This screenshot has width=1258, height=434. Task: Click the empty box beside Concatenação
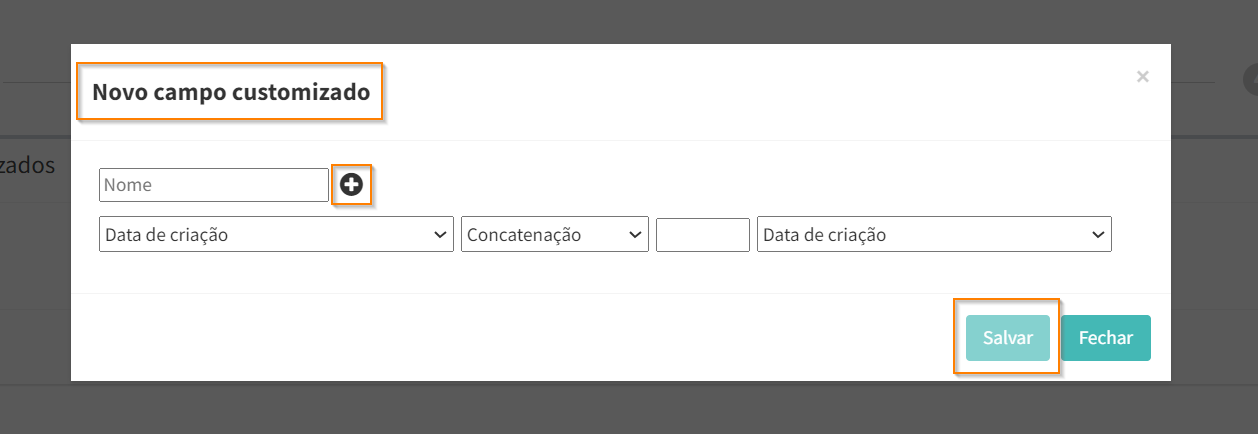pos(702,235)
